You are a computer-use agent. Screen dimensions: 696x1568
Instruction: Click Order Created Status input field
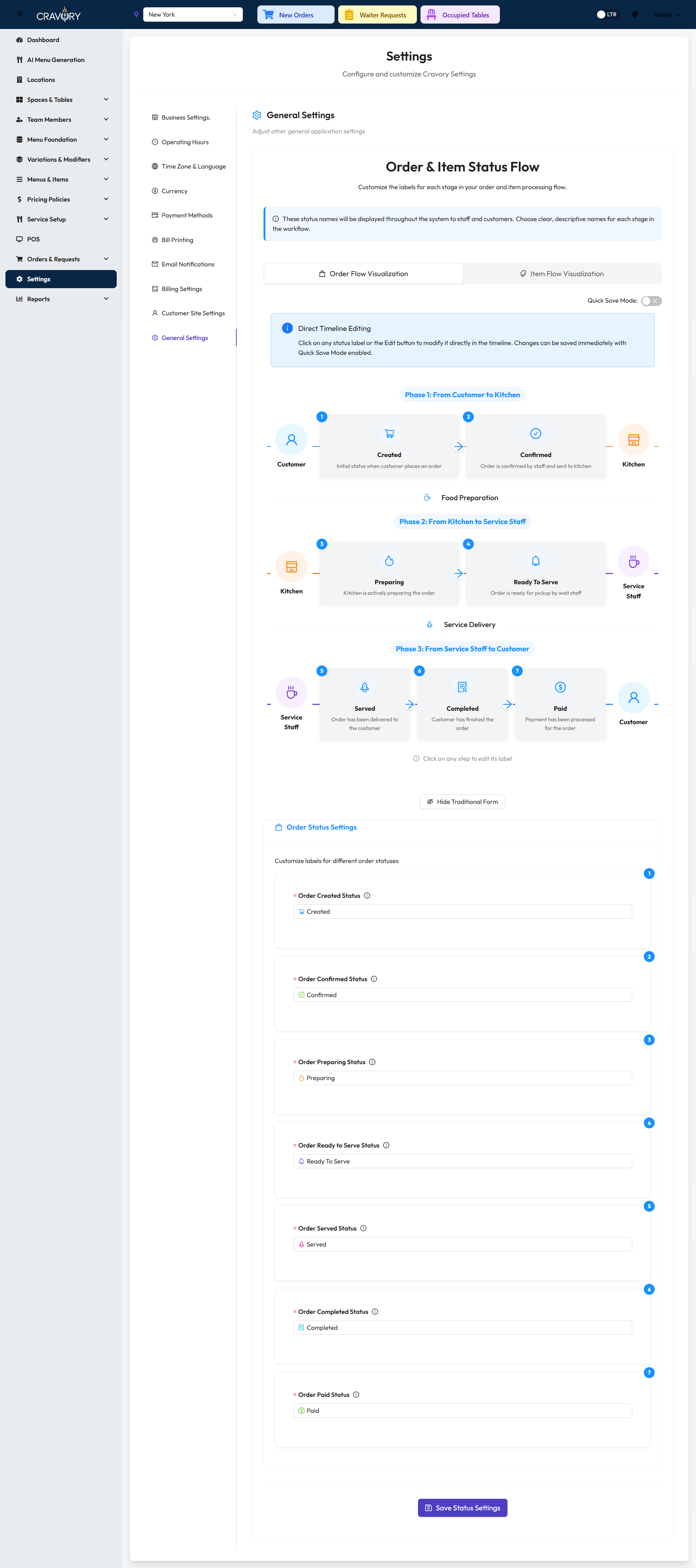(462, 912)
